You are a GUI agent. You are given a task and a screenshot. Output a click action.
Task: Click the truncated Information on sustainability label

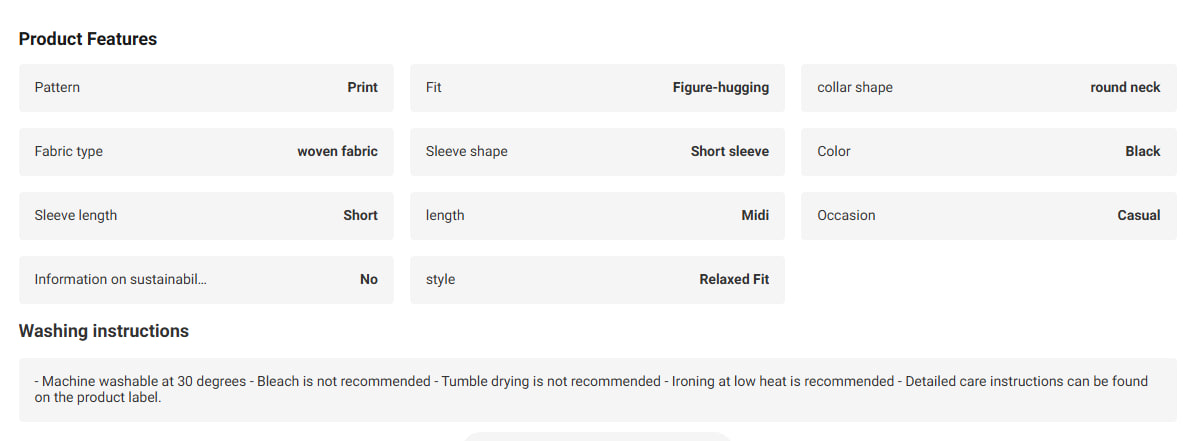[x=120, y=280]
